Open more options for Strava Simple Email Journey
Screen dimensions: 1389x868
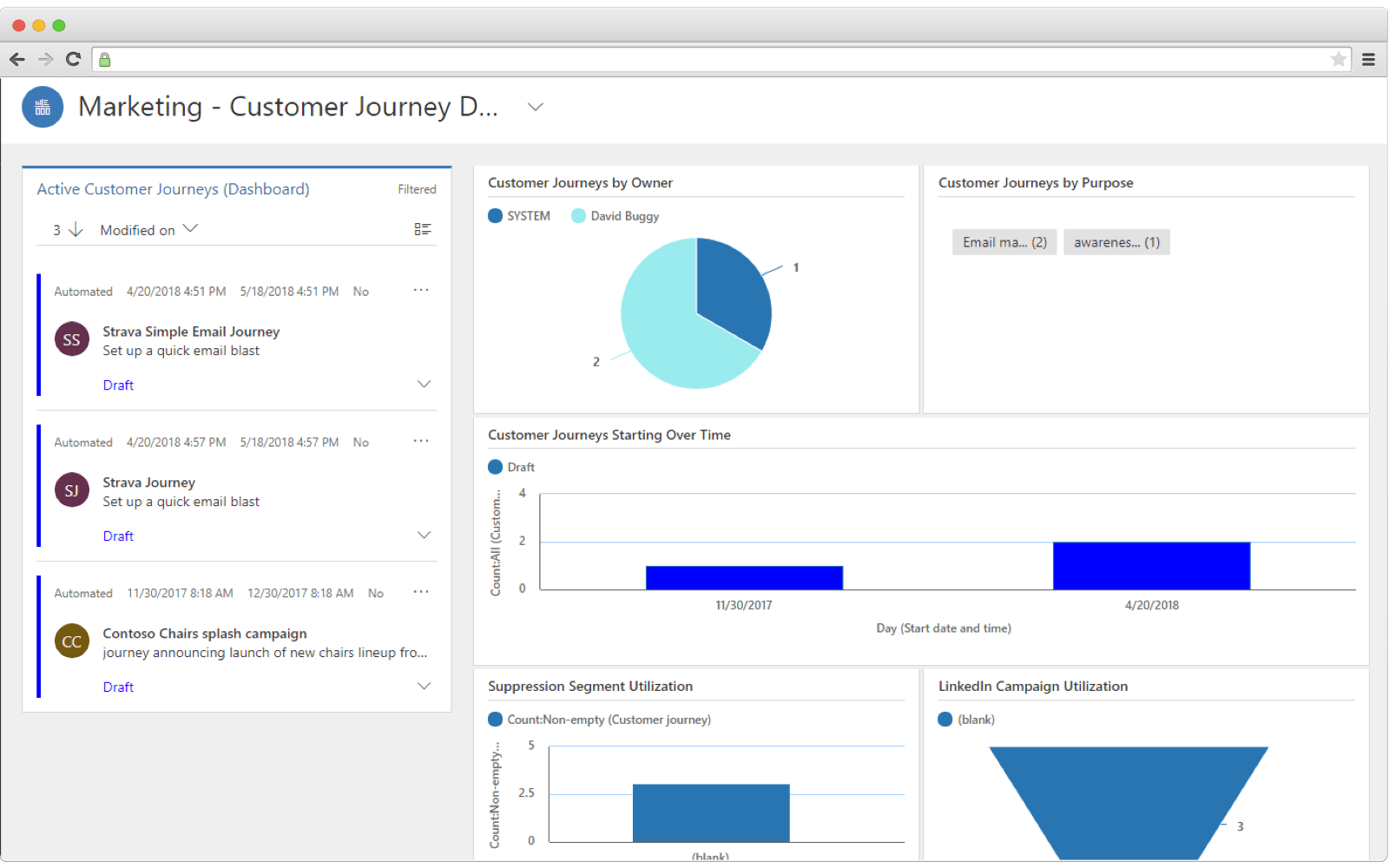coord(421,290)
